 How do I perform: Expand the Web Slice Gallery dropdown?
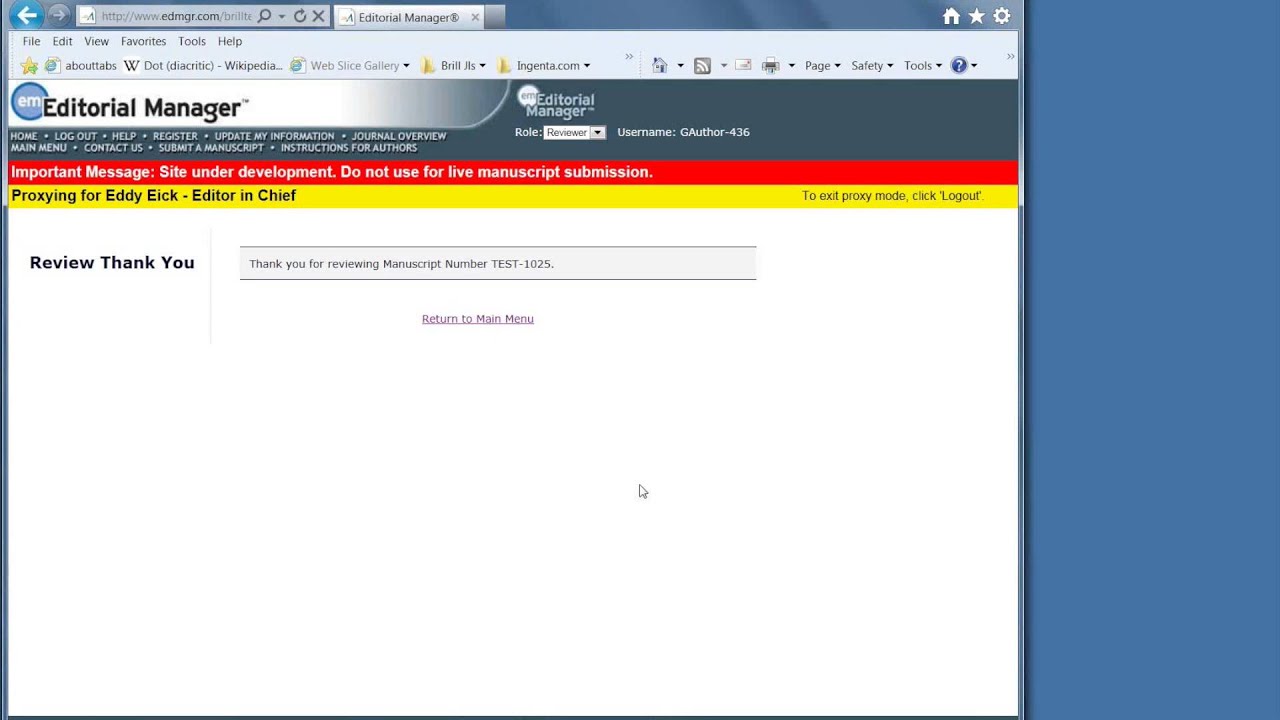[x=406, y=66]
